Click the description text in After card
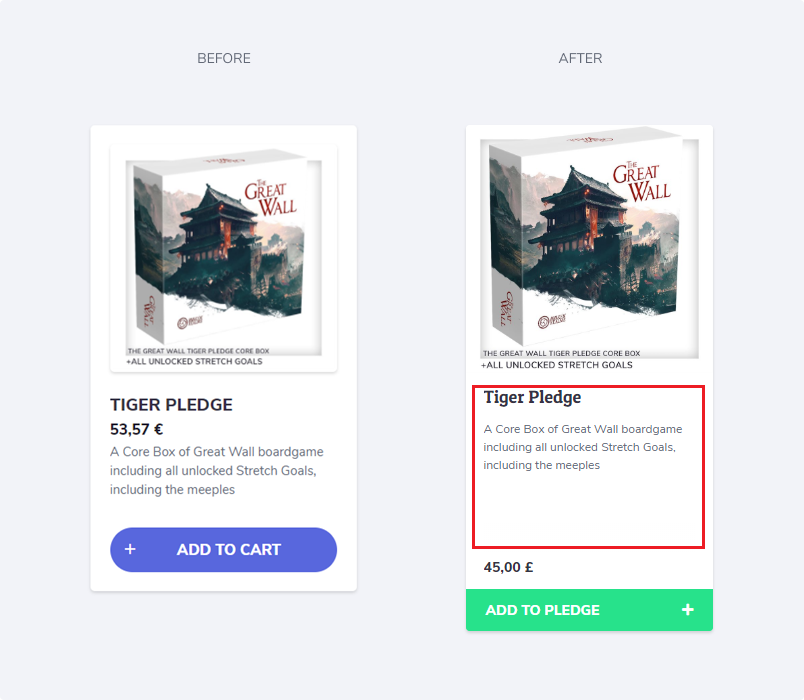This screenshot has width=804, height=700. (583, 447)
